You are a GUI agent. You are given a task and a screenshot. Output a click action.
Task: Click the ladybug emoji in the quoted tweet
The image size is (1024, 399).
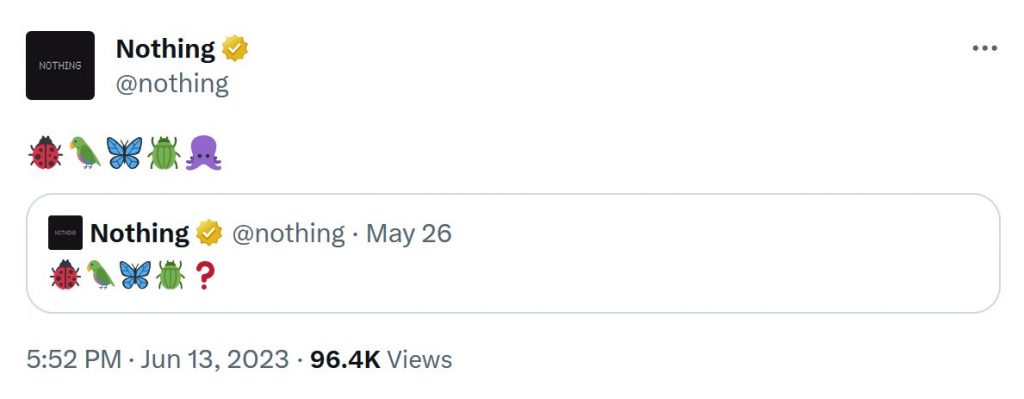click(65, 275)
